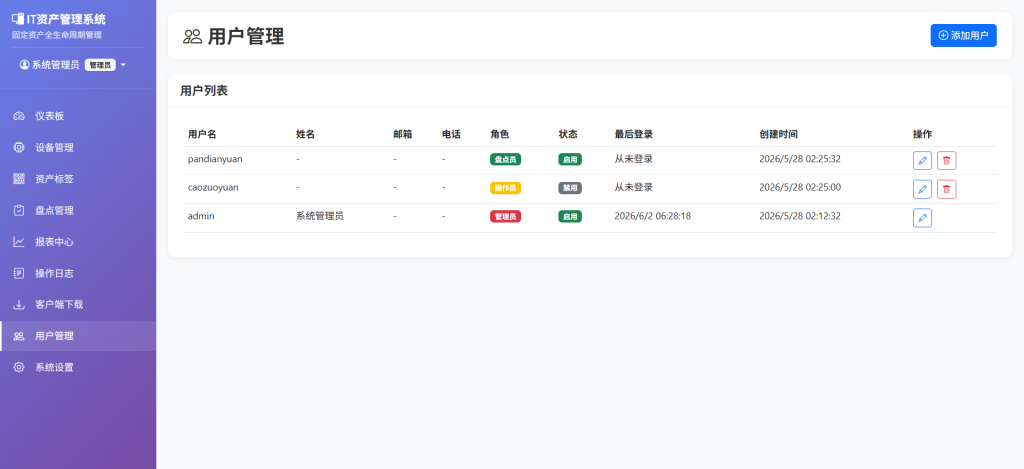
Task: Click the 固定资产全生命周期管理 subtitle
Action: pyautogui.click(x=57, y=35)
